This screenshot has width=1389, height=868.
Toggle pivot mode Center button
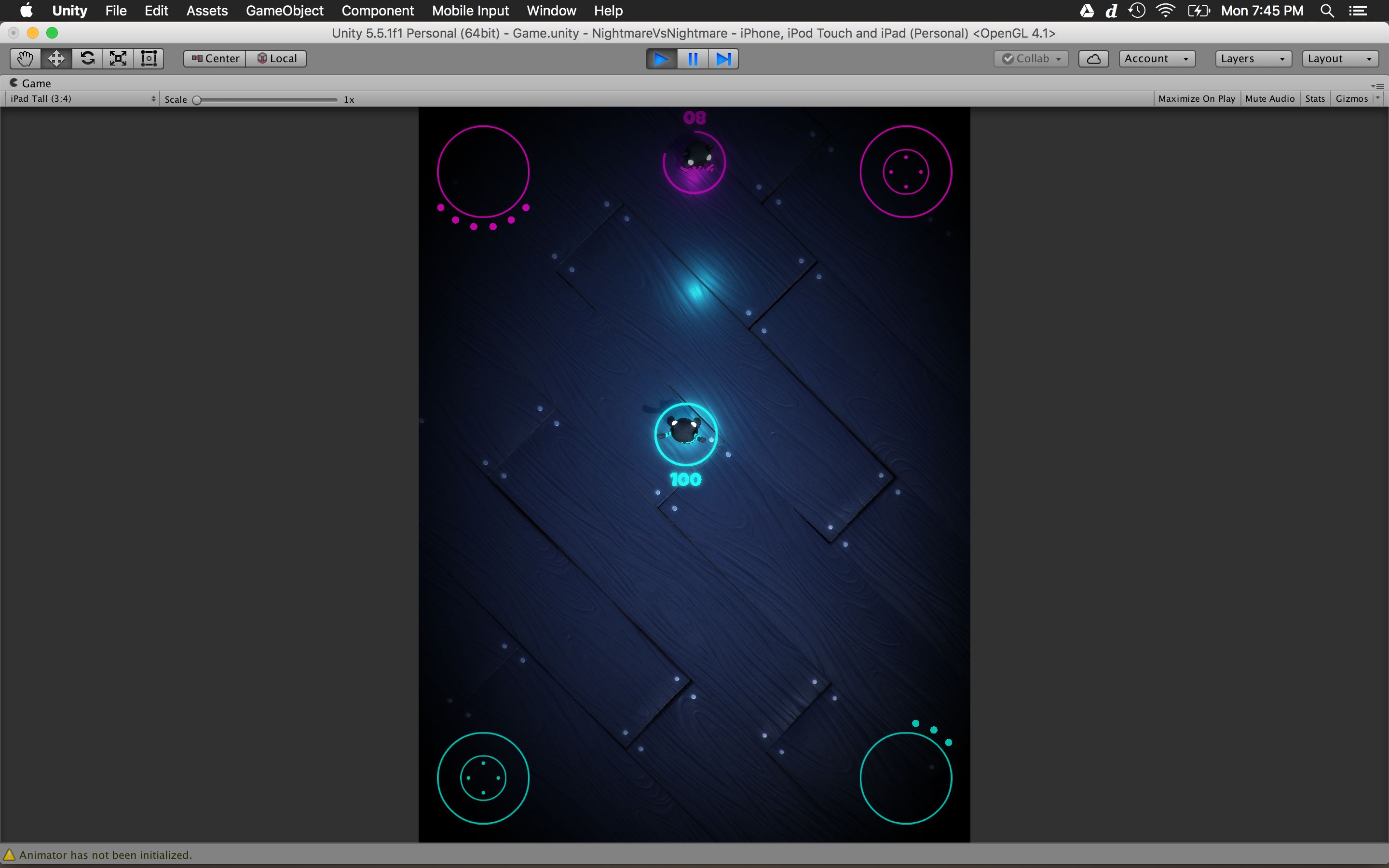pyautogui.click(x=215, y=58)
